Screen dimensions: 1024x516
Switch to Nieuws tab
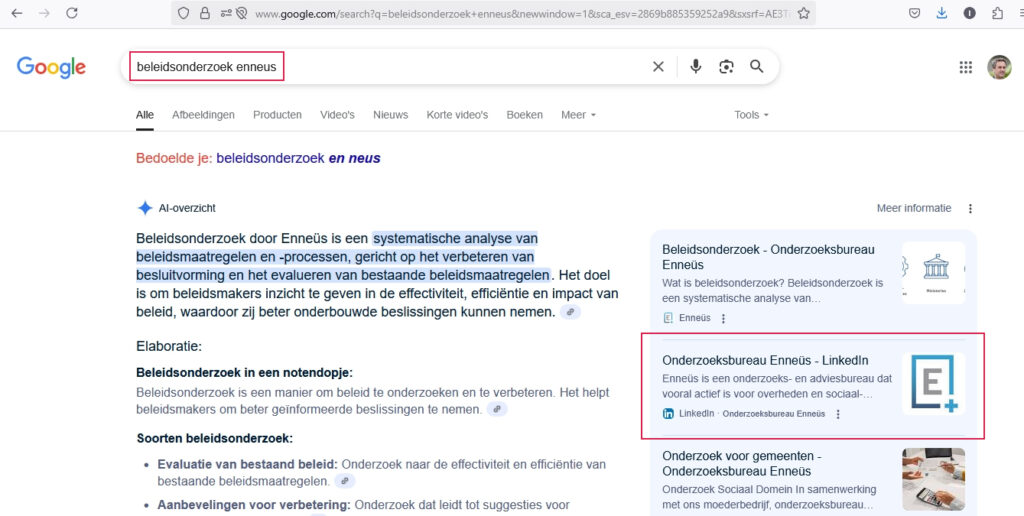click(x=391, y=115)
